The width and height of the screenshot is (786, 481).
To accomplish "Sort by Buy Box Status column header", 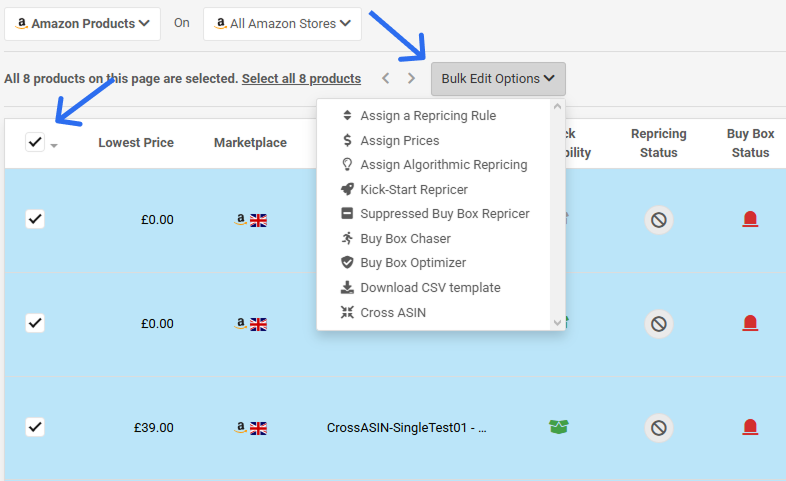I will click(x=750, y=143).
